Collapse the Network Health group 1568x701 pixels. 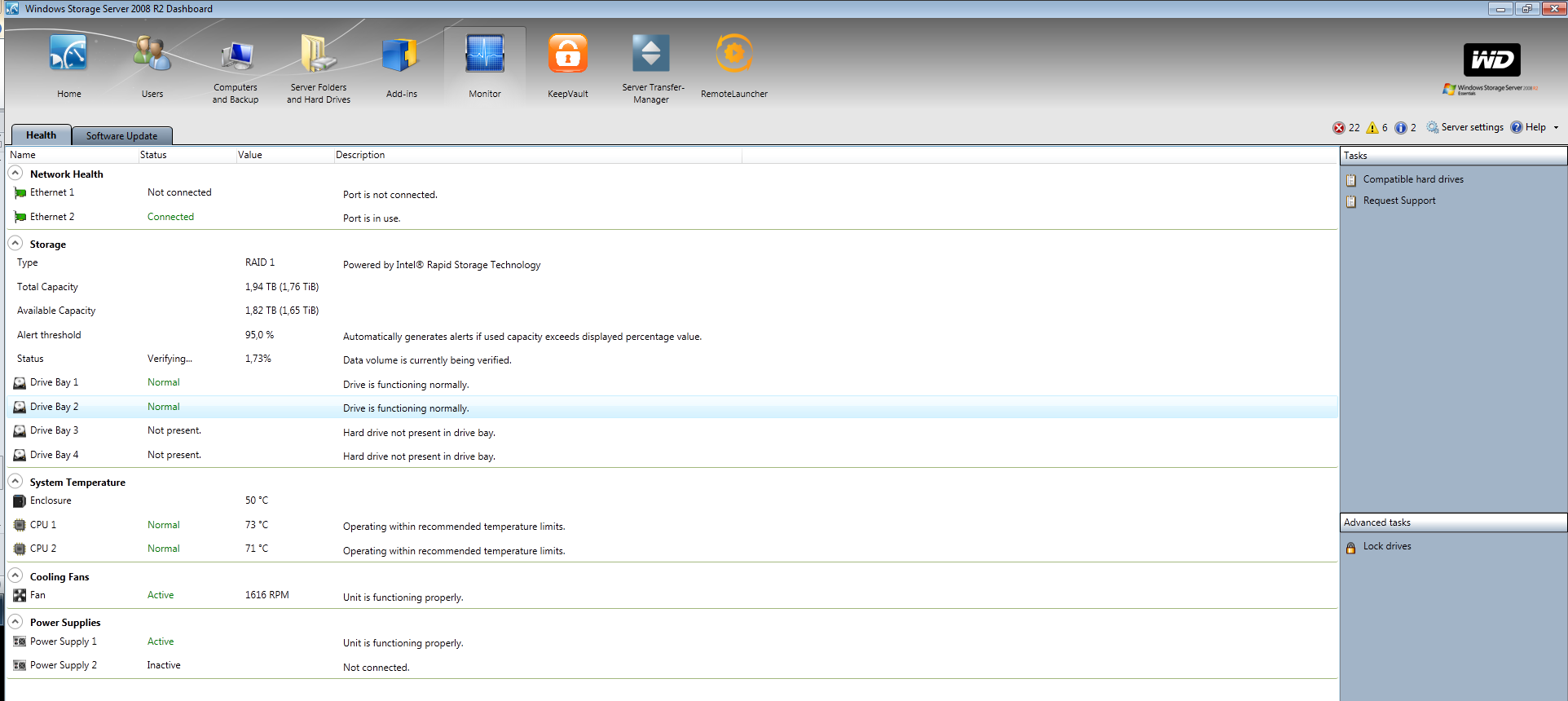pyautogui.click(x=15, y=173)
